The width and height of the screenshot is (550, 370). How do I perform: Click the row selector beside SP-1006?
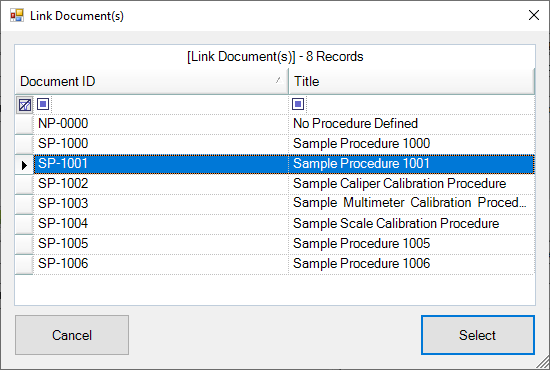[24, 264]
